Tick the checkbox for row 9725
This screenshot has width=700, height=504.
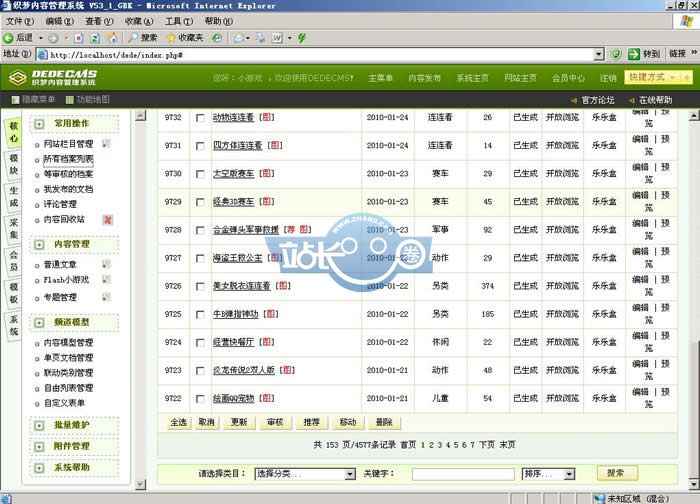click(x=200, y=315)
